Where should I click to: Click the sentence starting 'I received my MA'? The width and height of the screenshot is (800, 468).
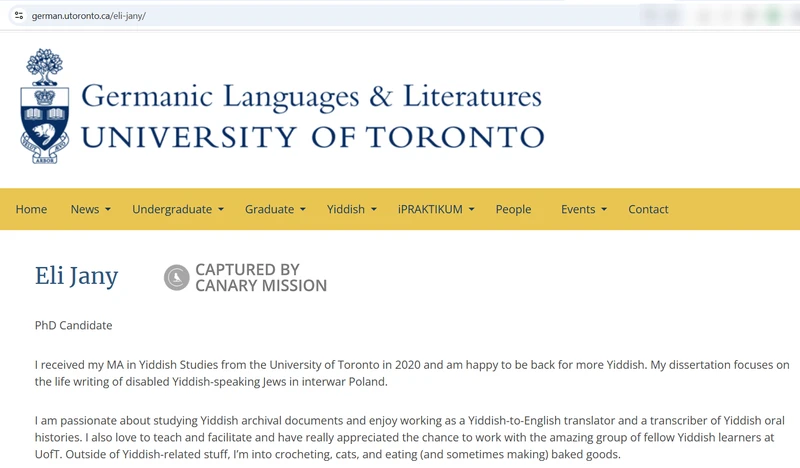tap(340, 365)
